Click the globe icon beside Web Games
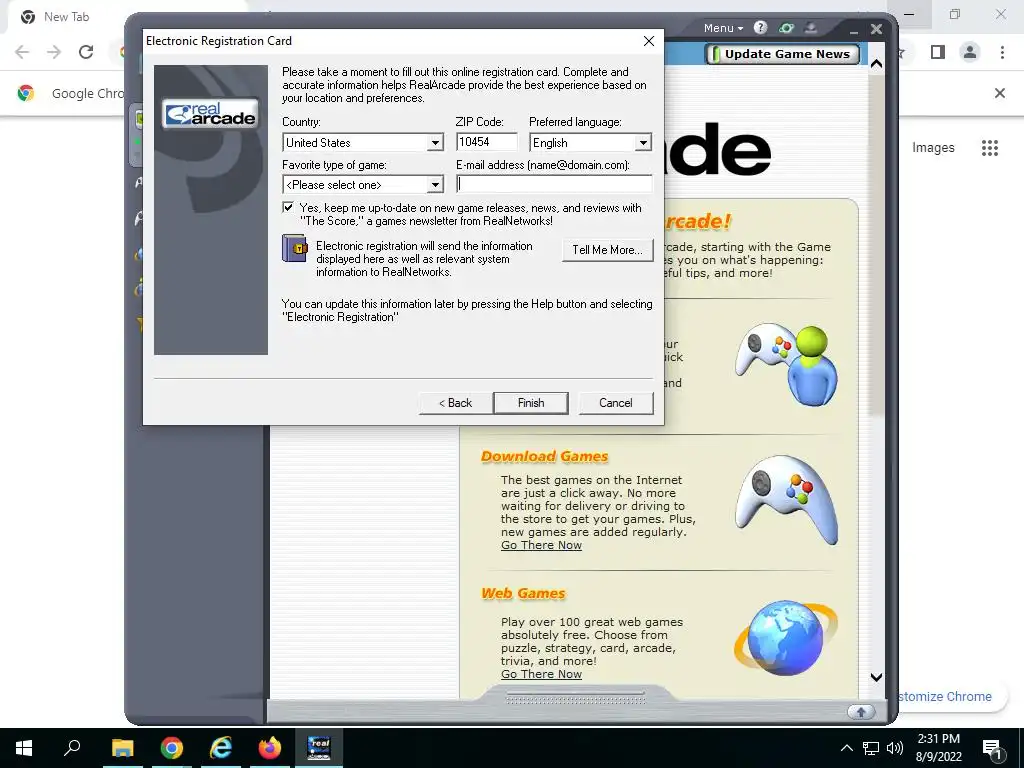 click(x=786, y=637)
